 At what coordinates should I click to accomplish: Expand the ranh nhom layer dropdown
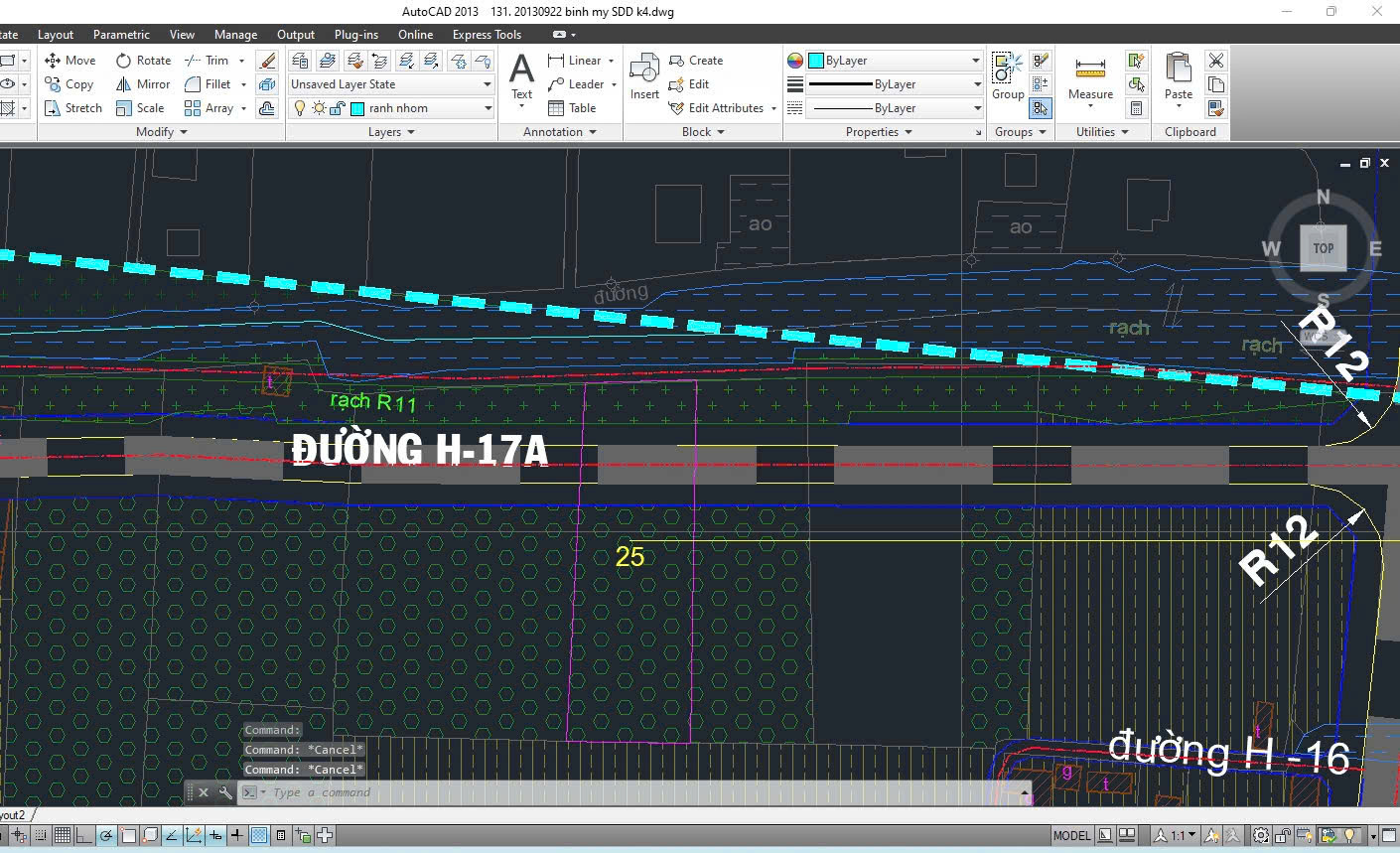[486, 108]
